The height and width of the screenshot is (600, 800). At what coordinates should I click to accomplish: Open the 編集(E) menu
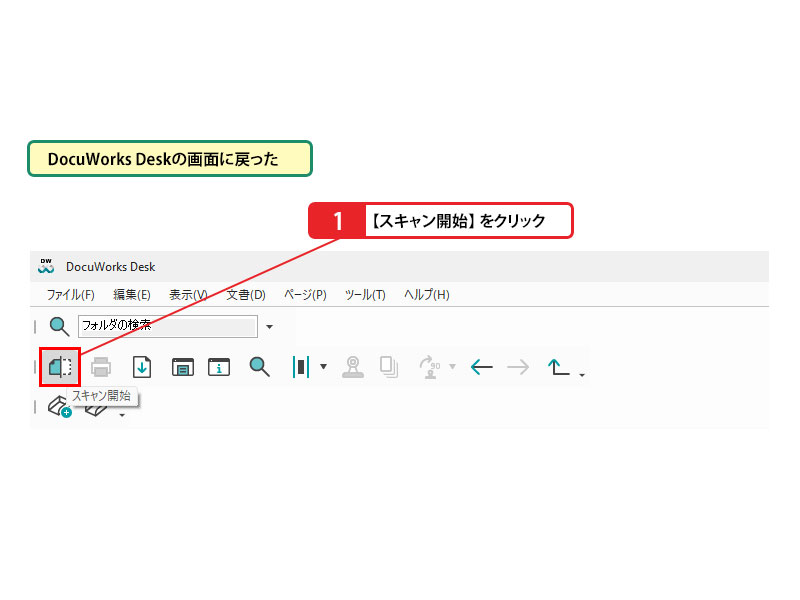click(132, 295)
